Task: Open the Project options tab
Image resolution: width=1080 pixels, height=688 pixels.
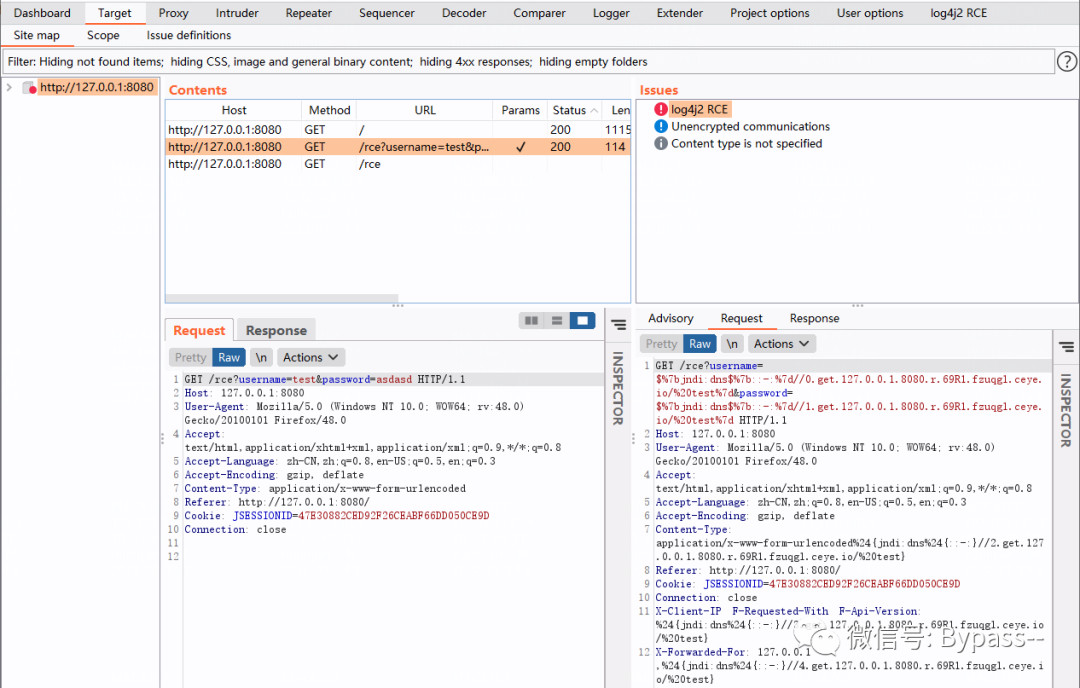Action: 769,13
